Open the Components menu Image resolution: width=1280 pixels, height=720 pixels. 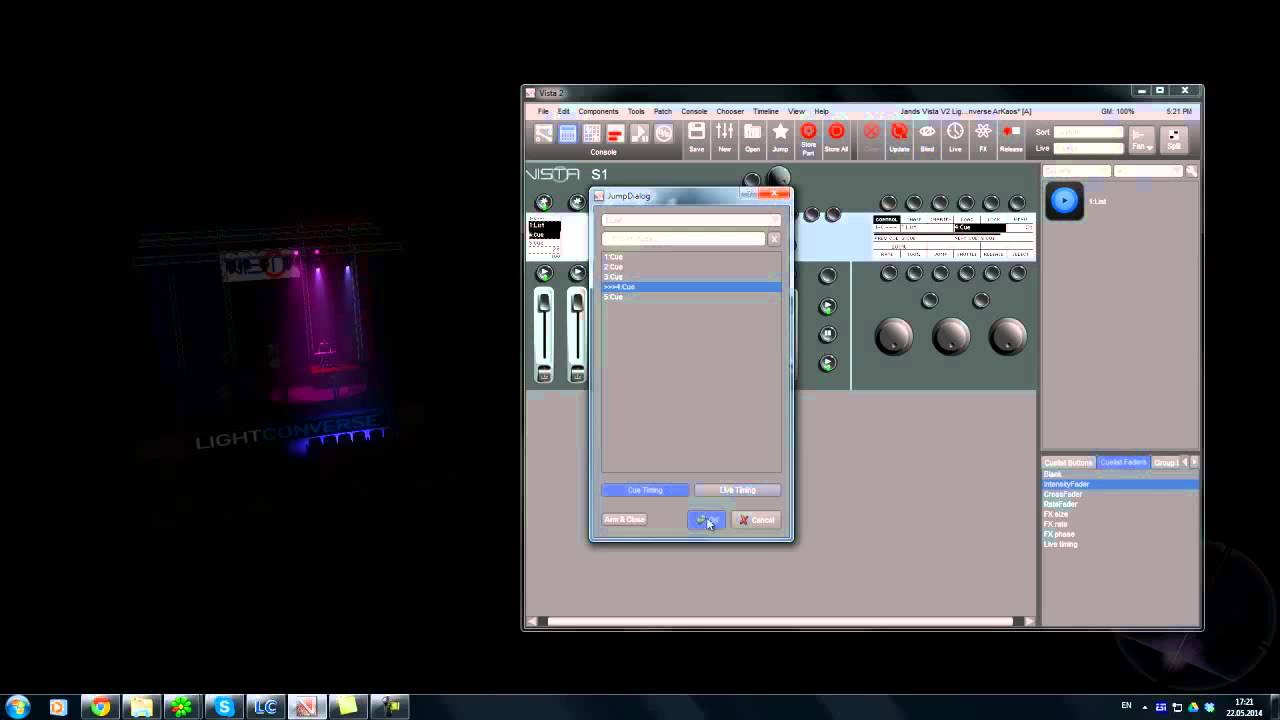coord(598,111)
